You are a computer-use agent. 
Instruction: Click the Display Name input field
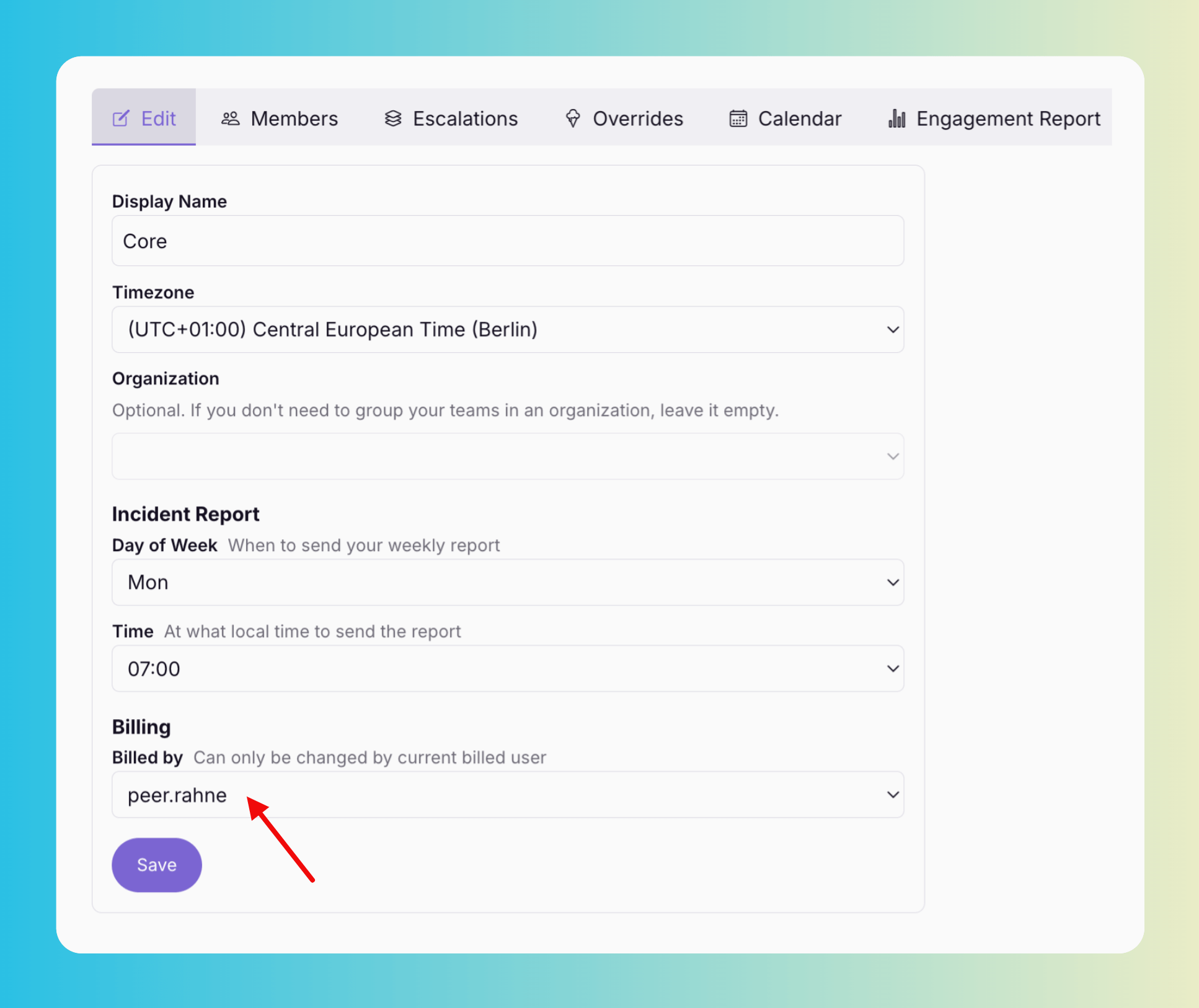pyautogui.click(x=507, y=241)
